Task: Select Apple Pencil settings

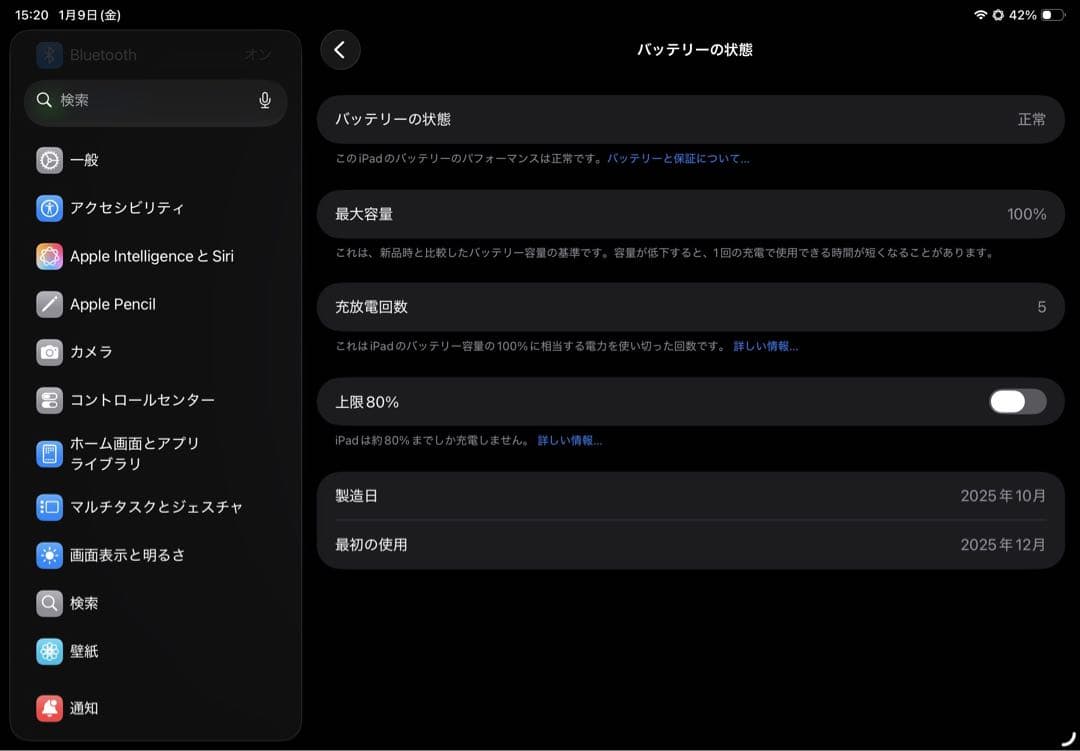Action: pyautogui.click(x=110, y=304)
